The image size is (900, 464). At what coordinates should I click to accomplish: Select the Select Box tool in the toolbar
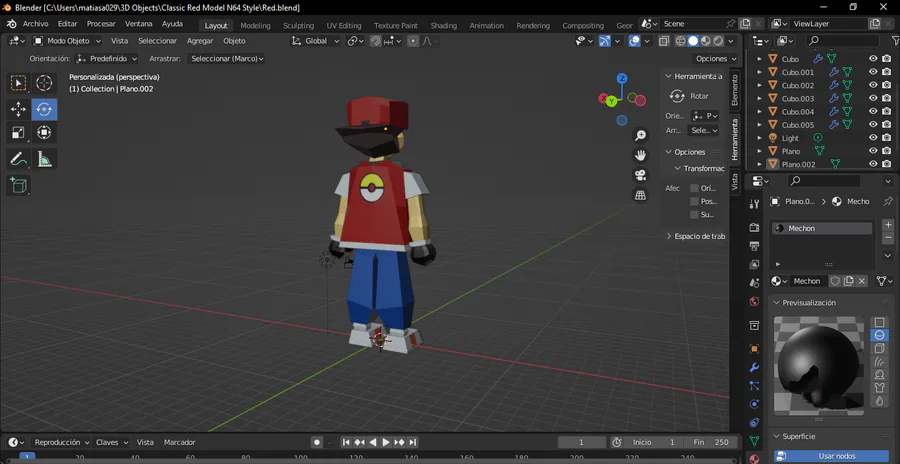pos(18,83)
